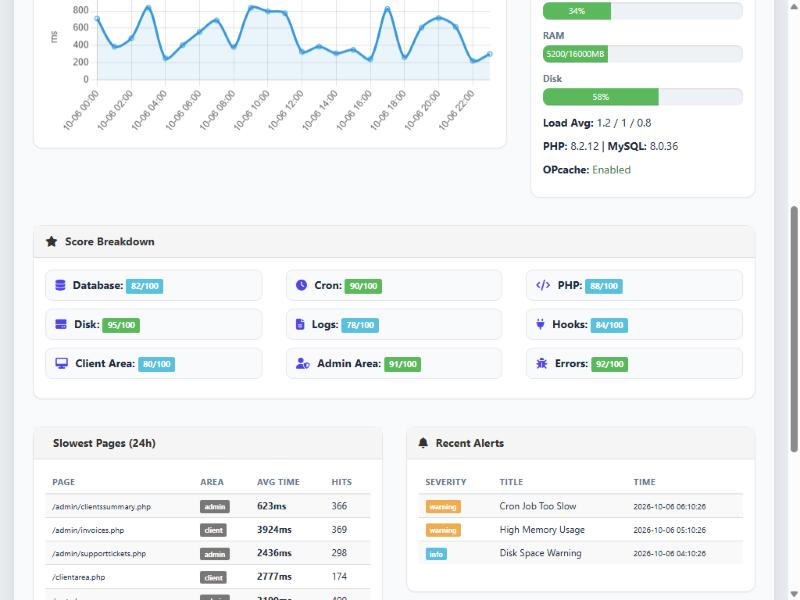Click the TIME column header in alerts
This screenshot has width=800, height=600.
[x=644, y=482]
